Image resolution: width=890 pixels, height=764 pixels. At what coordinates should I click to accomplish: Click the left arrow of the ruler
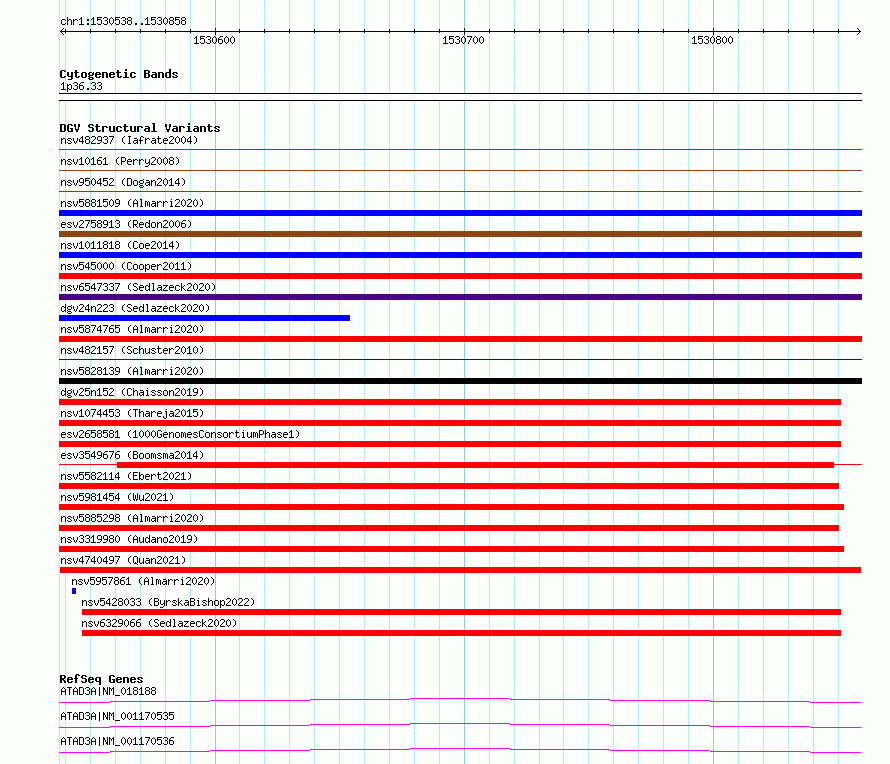(62, 31)
